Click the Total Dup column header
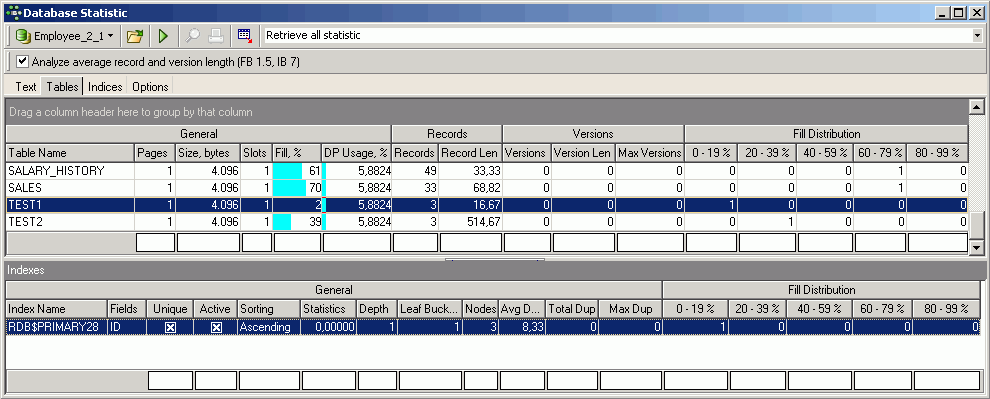Viewport: 990px width, 399px height. pyautogui.click(x=572, y=309)
